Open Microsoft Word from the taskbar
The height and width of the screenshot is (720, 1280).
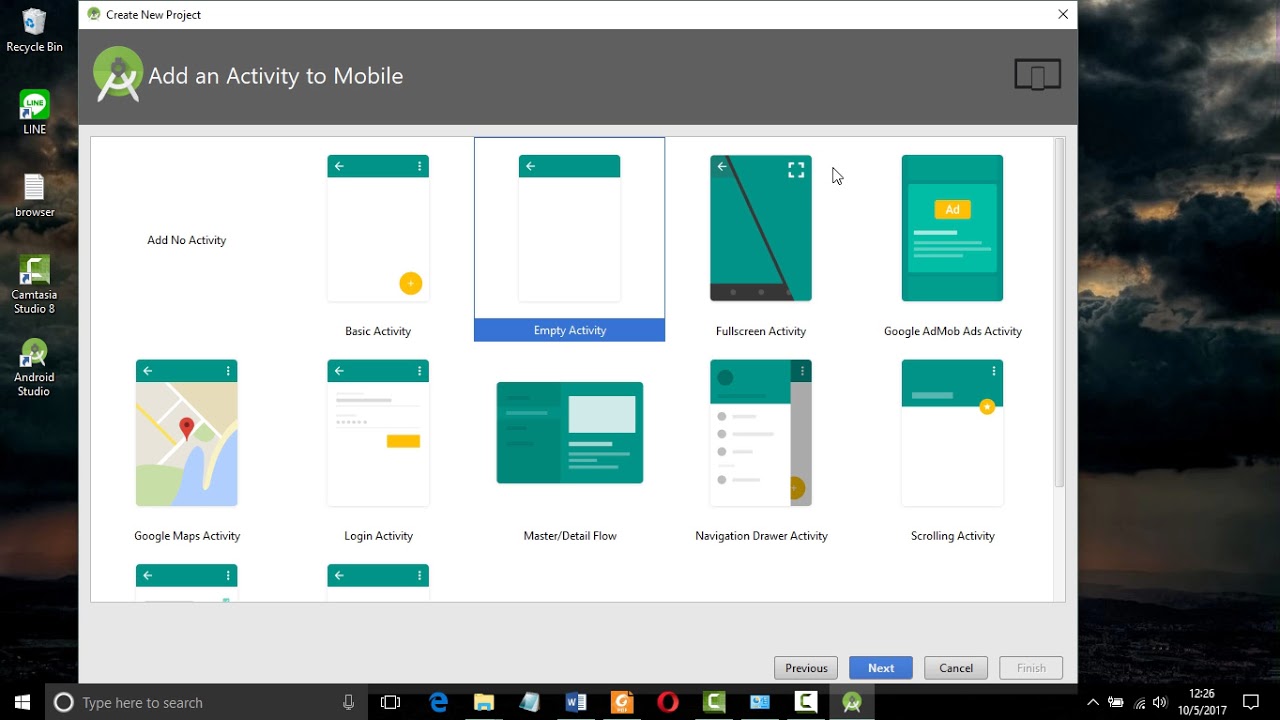[576, 702]
